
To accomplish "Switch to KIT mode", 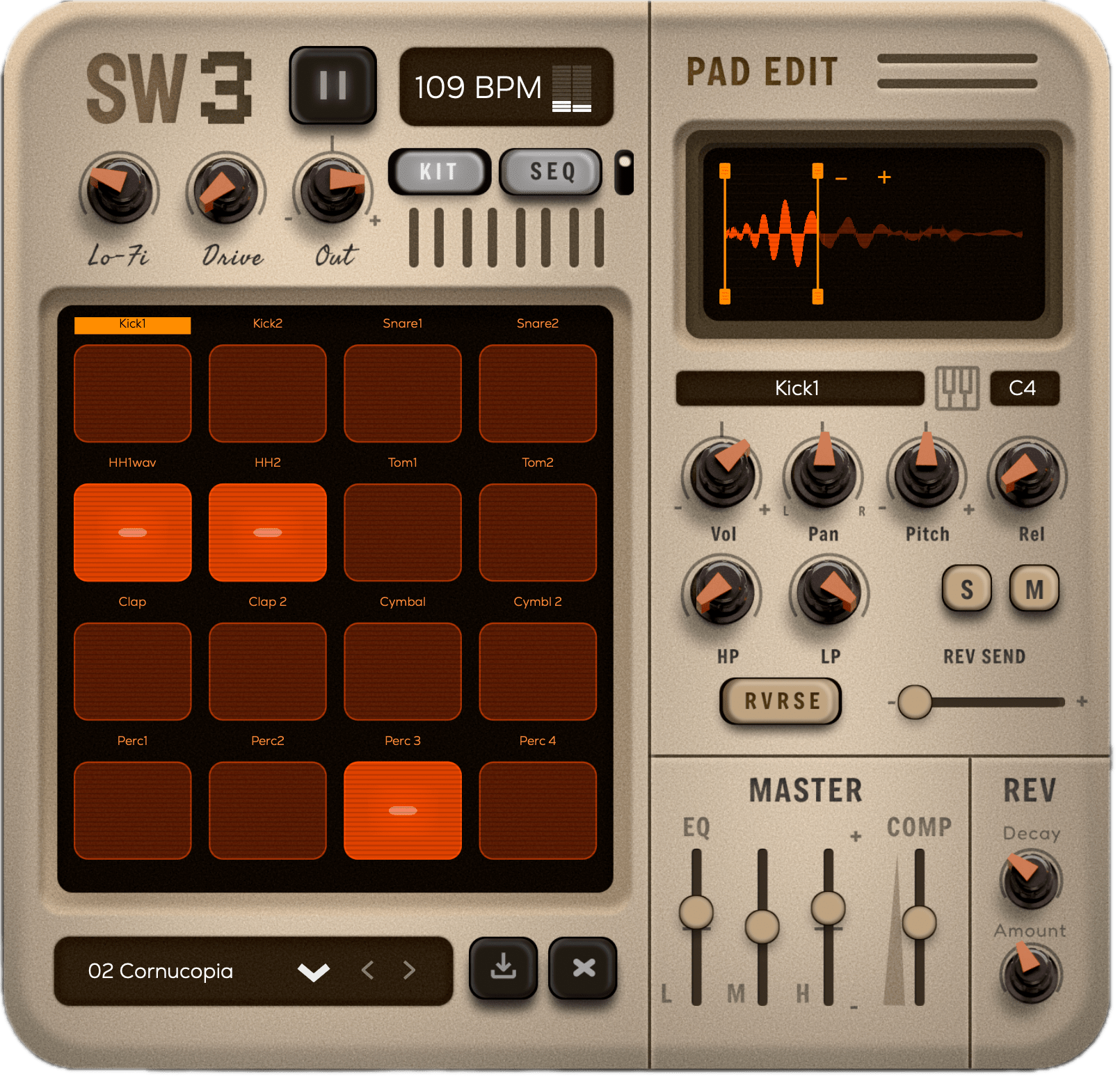I will click(438, 171).
